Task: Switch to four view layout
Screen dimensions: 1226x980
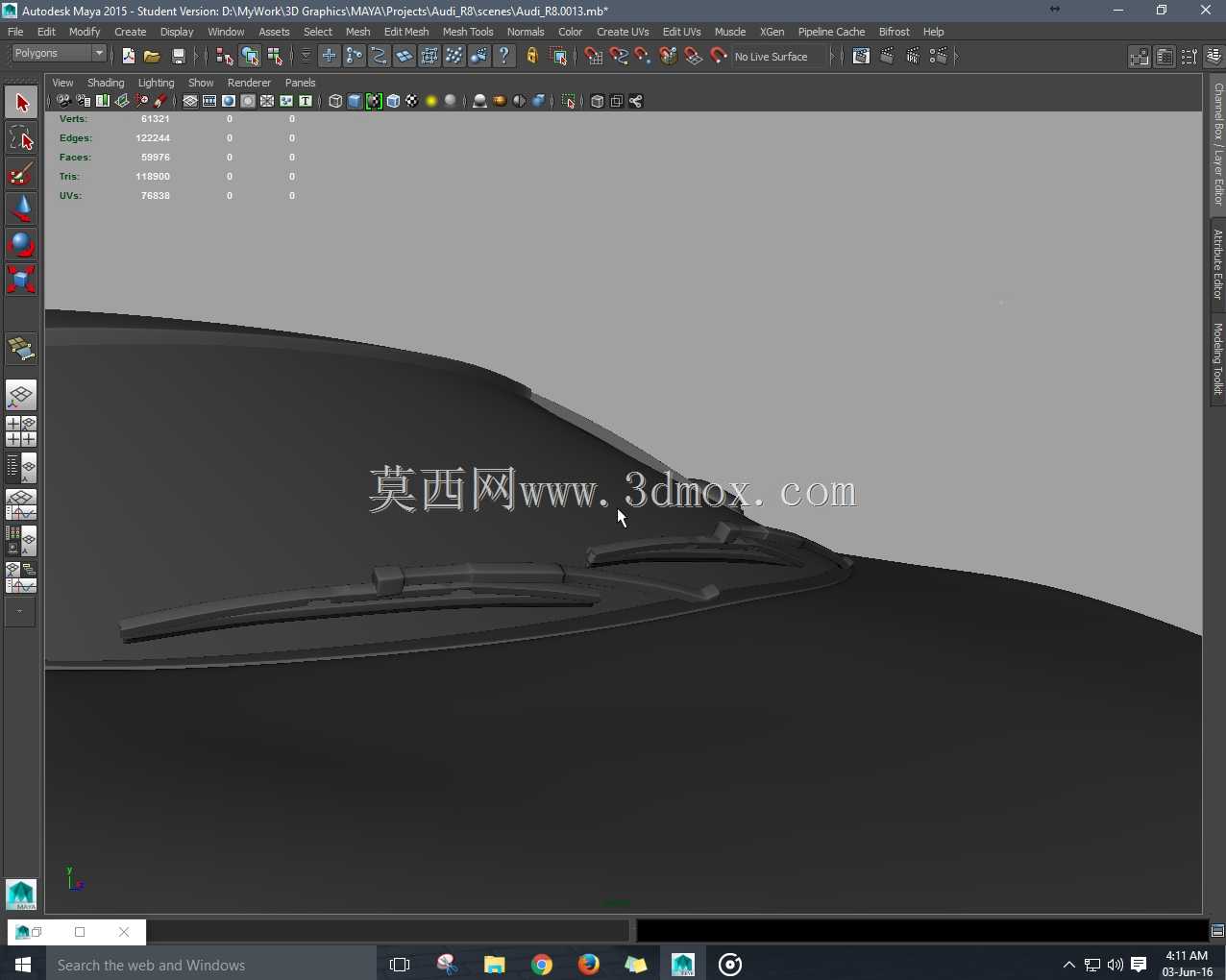Action: (21, 431)
